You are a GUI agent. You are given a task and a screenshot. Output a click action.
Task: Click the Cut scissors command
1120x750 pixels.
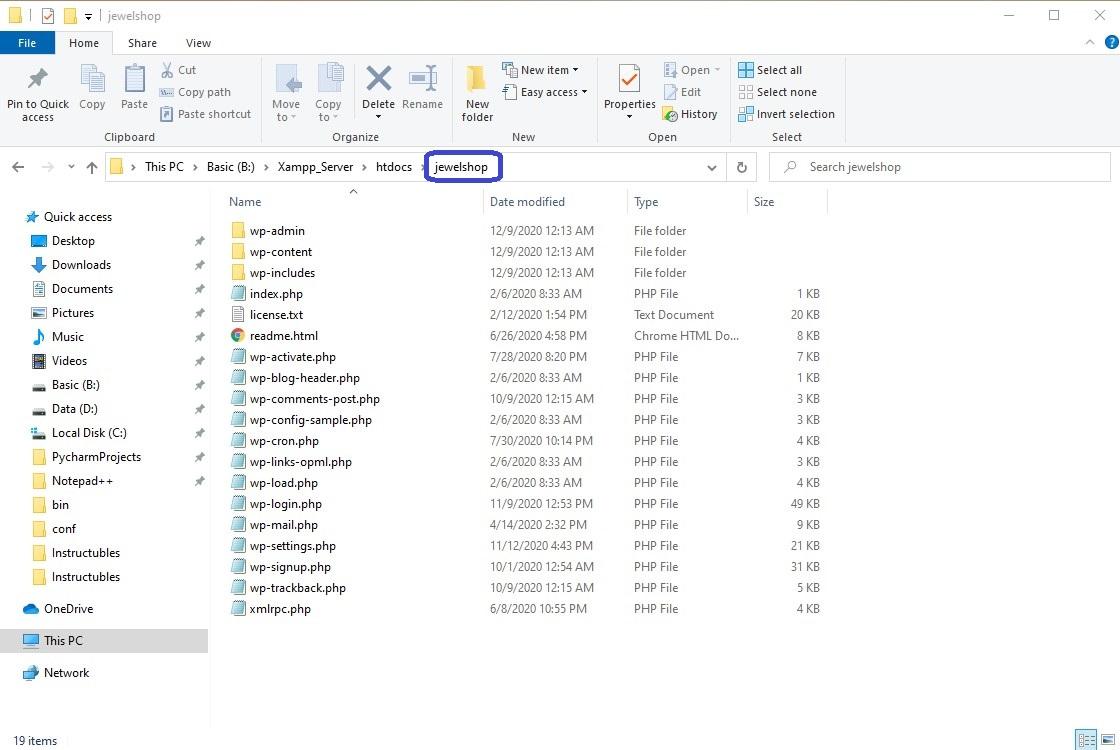tap(179, 70)
